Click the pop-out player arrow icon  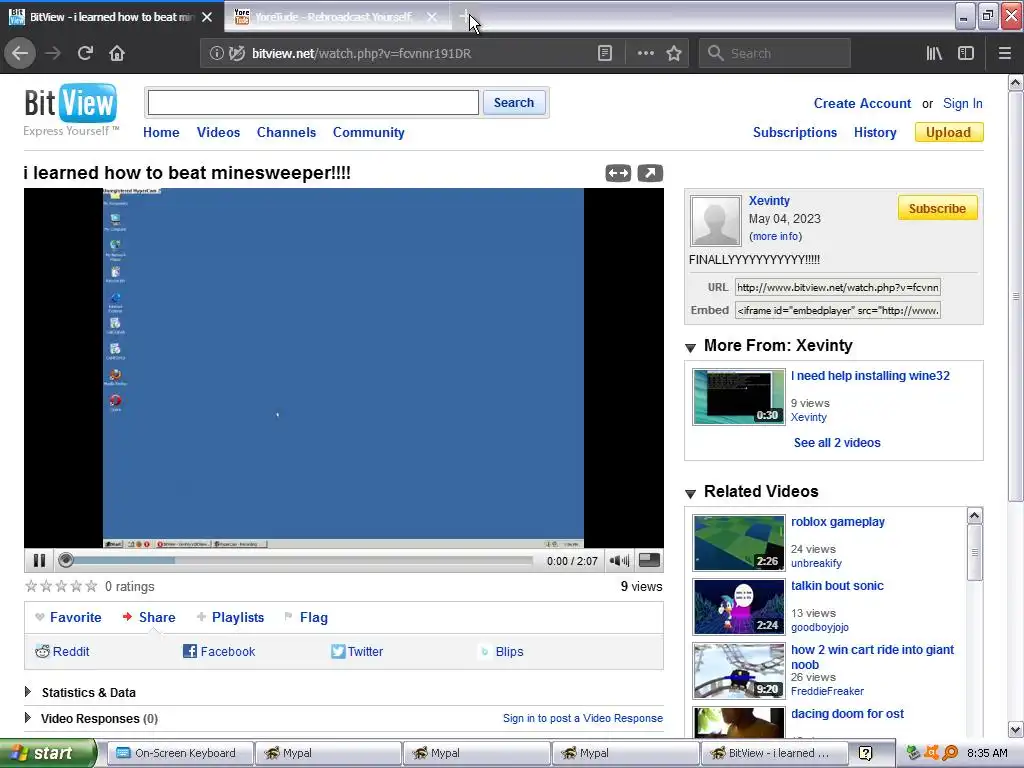pos(650,173)
